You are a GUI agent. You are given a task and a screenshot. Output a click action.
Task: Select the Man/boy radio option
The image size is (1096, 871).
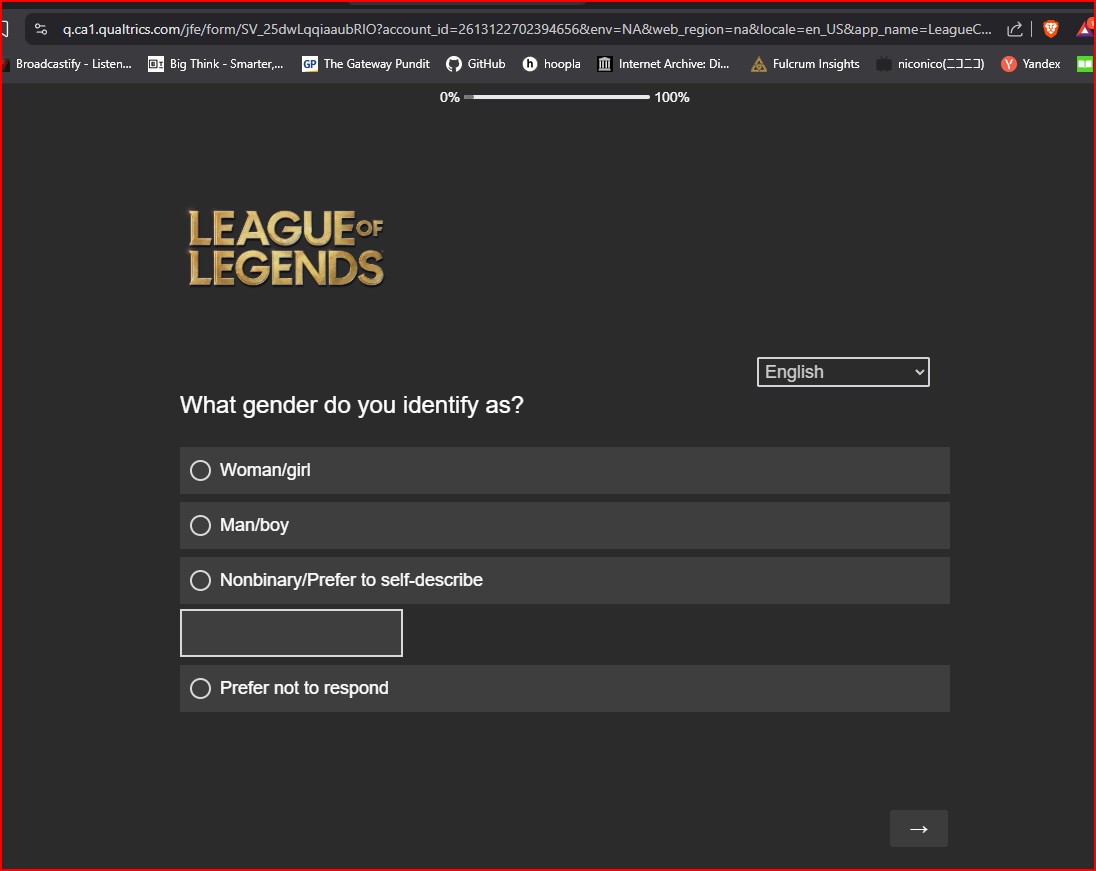(201, 525)
